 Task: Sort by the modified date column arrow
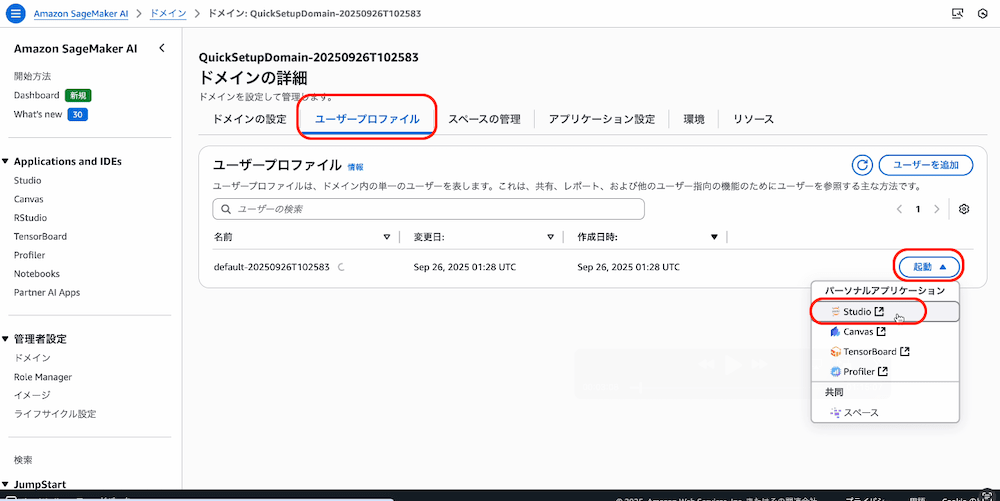(550, 237)
